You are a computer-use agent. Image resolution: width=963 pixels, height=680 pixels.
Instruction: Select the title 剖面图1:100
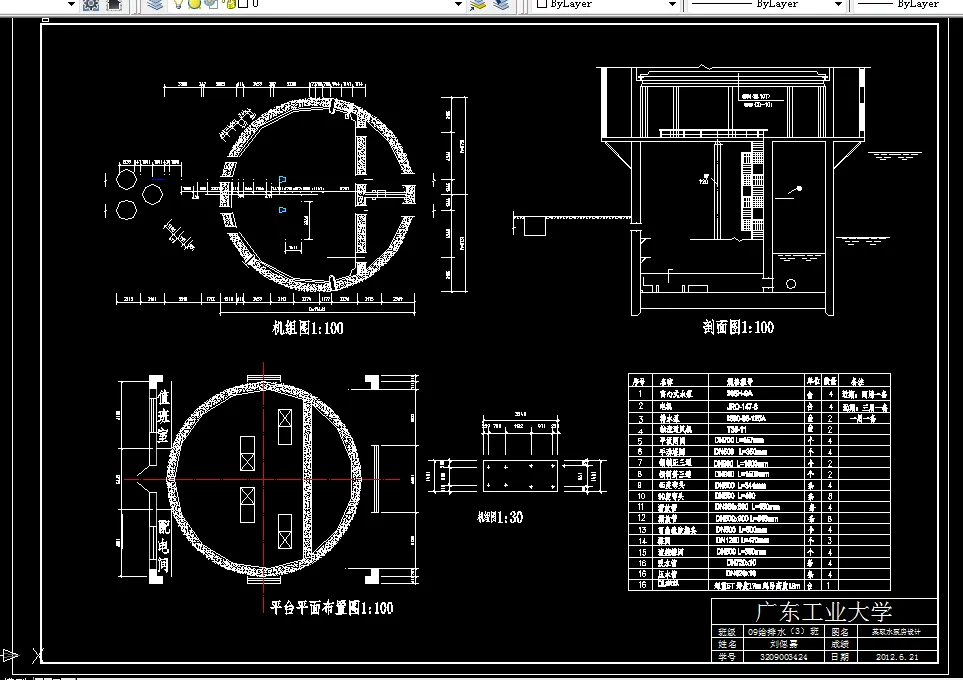coord(738,327)
